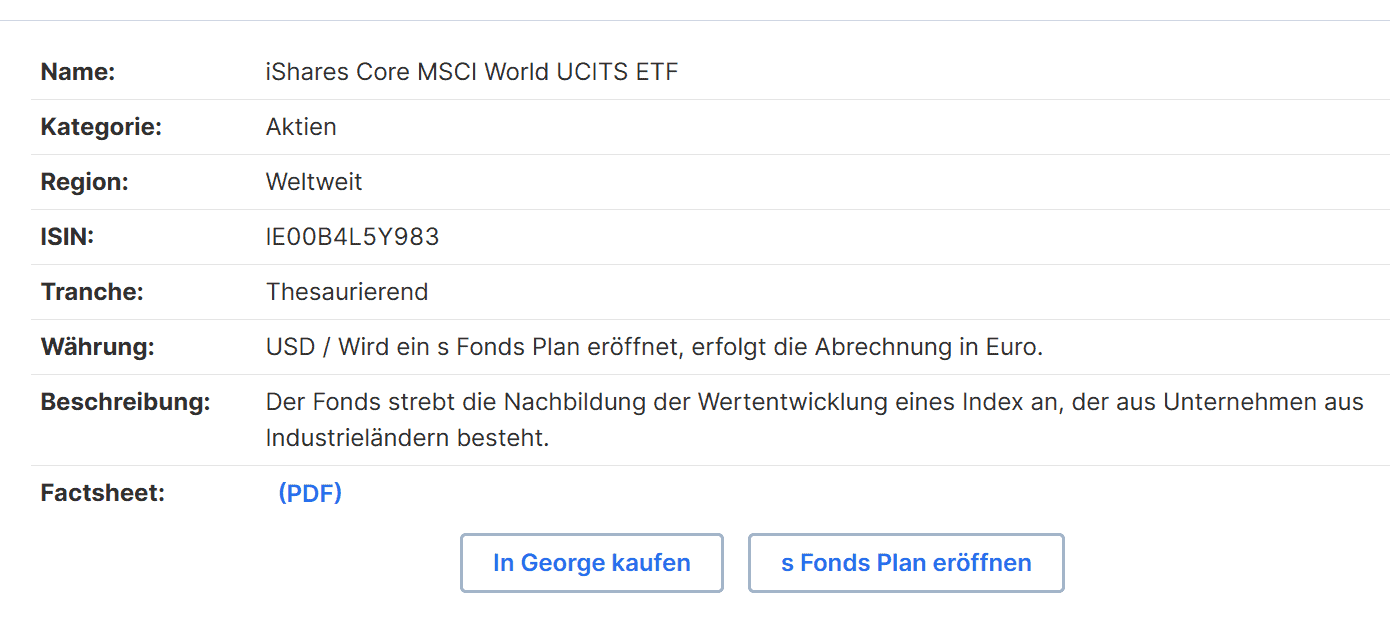Click the 's Fonds Plan eröffnen' button

tap(906, 563)
